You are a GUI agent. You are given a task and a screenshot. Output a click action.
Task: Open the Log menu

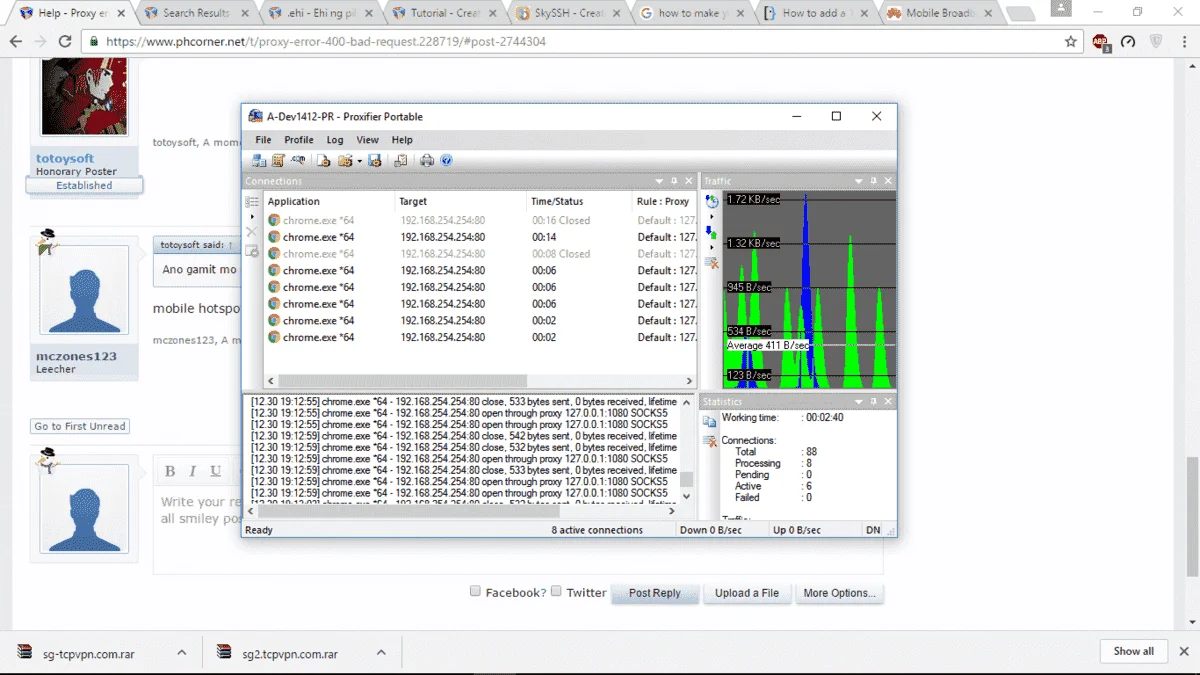[x=335, y=140]
